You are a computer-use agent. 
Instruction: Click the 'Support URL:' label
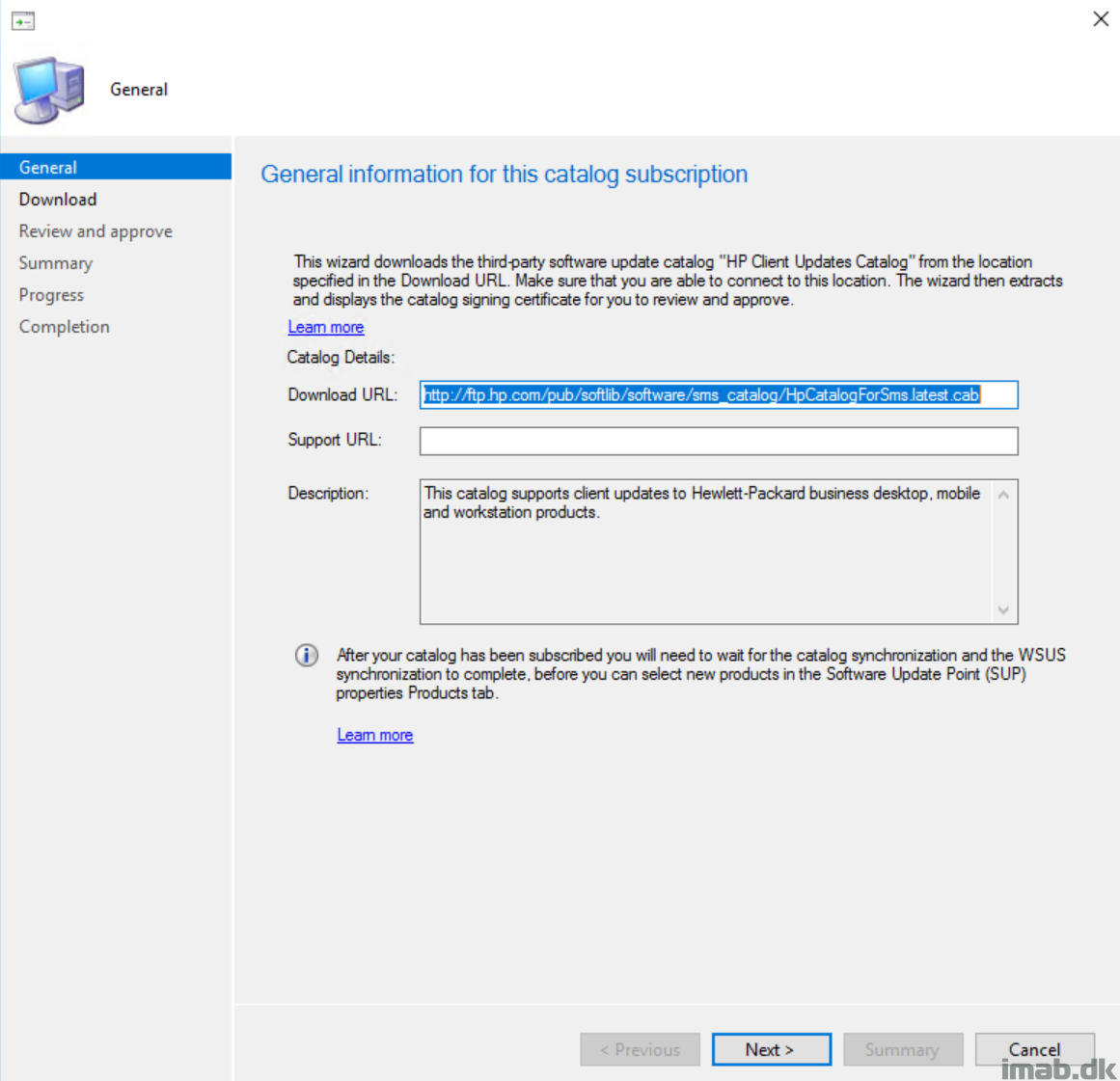335,440
